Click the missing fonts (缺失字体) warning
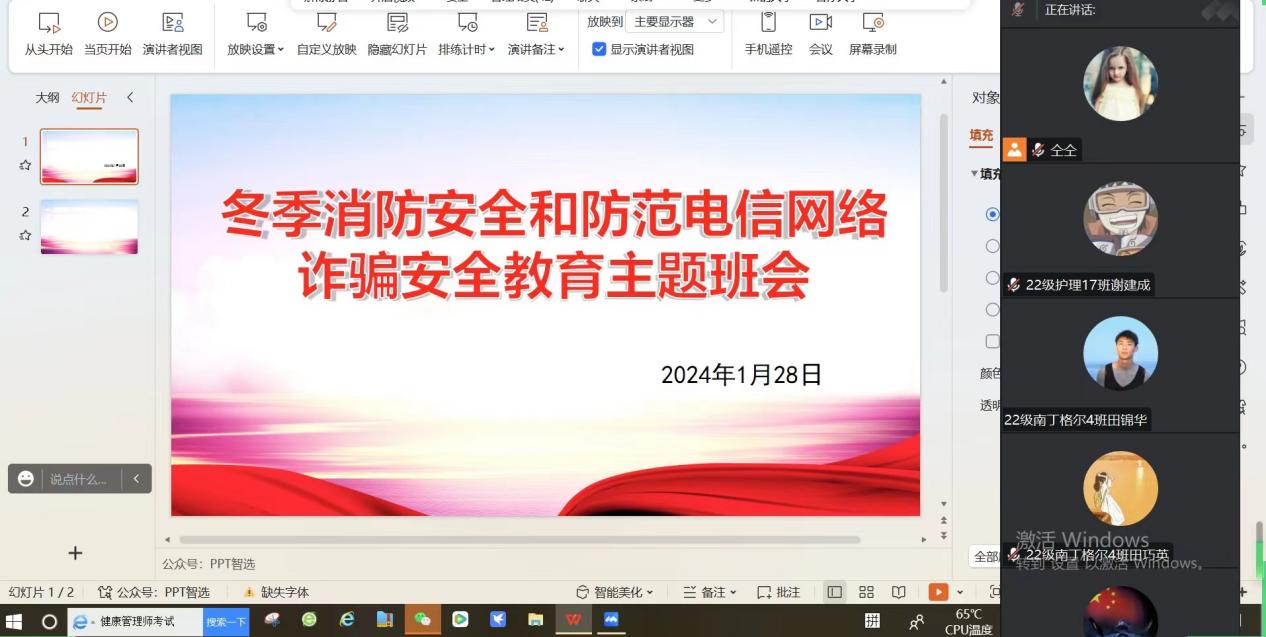The image size is (1266, 637). tap(277, 592)
